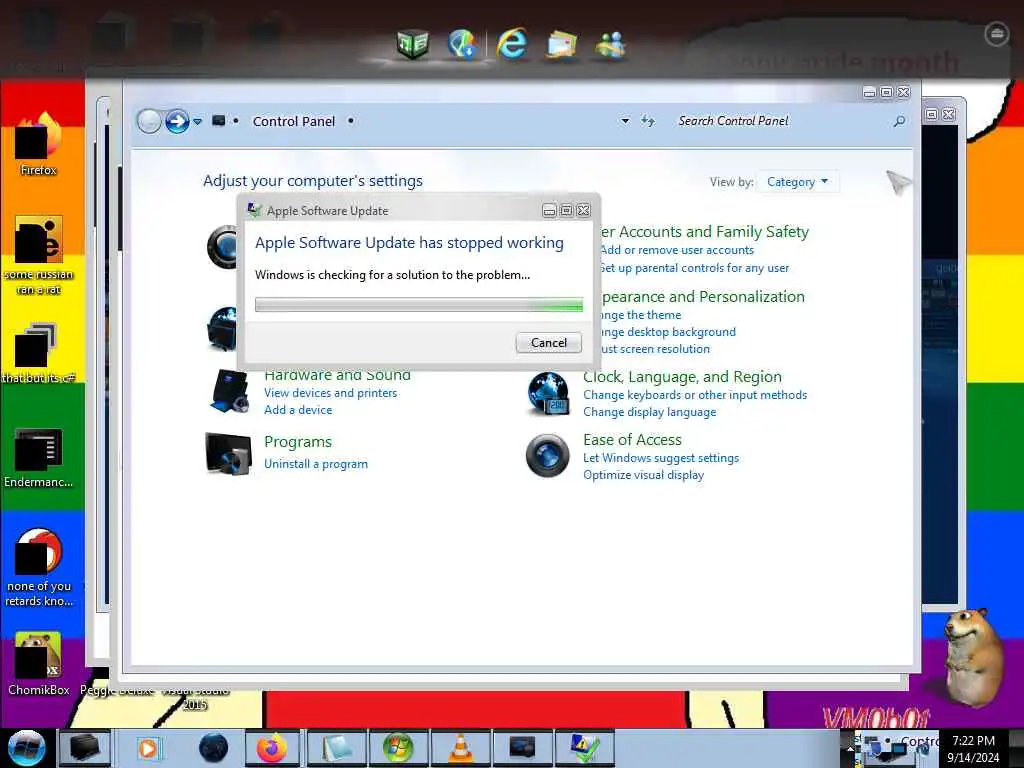Click Change display language
Screen dimensions: 1024x768
pyautogui.click(x=650, y=412)
